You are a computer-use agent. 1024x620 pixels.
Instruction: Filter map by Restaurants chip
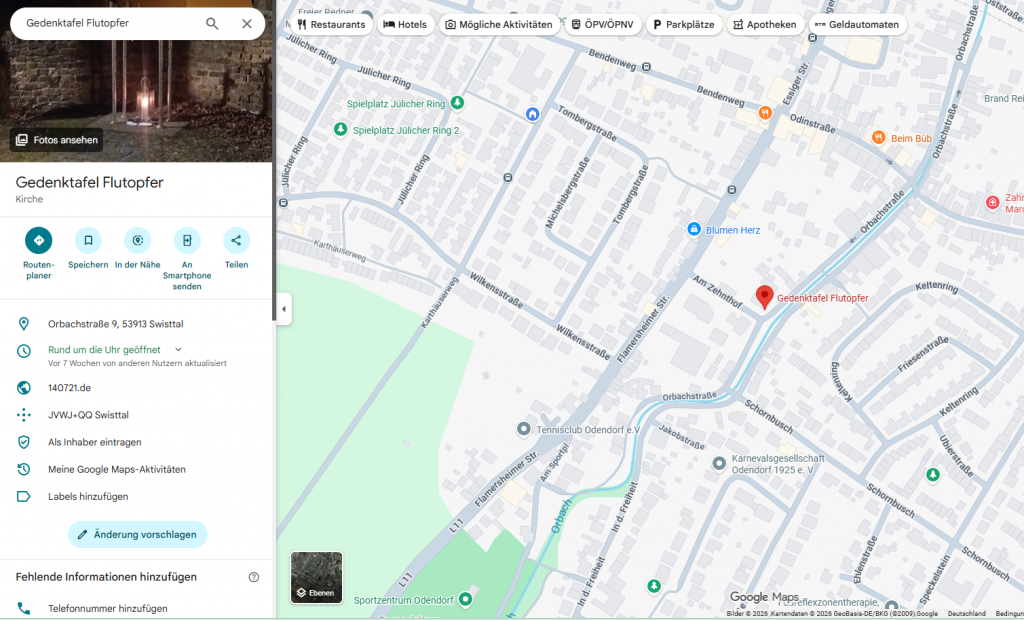pos(332,24)
